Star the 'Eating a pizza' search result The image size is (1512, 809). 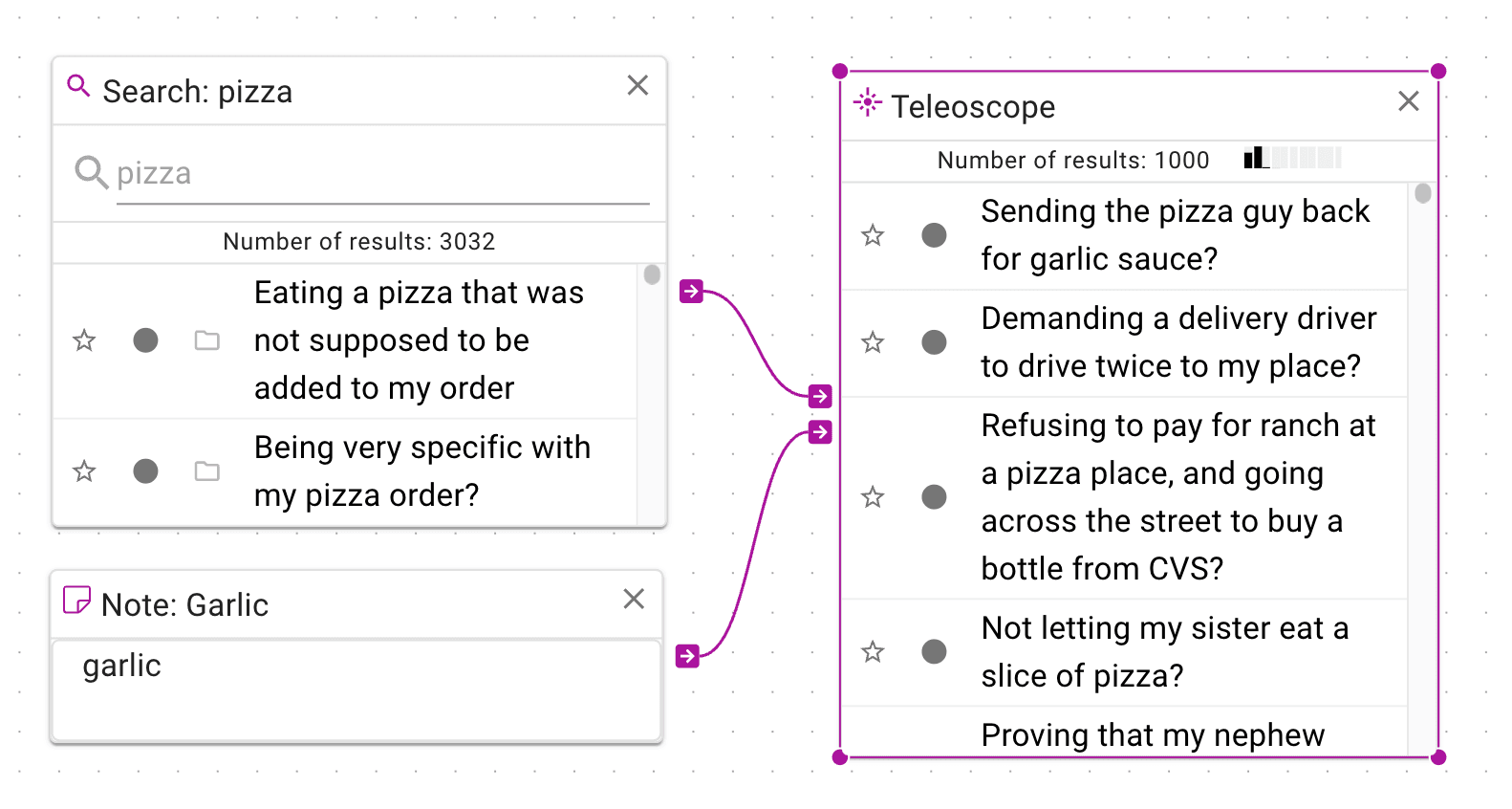click(84, 340)
